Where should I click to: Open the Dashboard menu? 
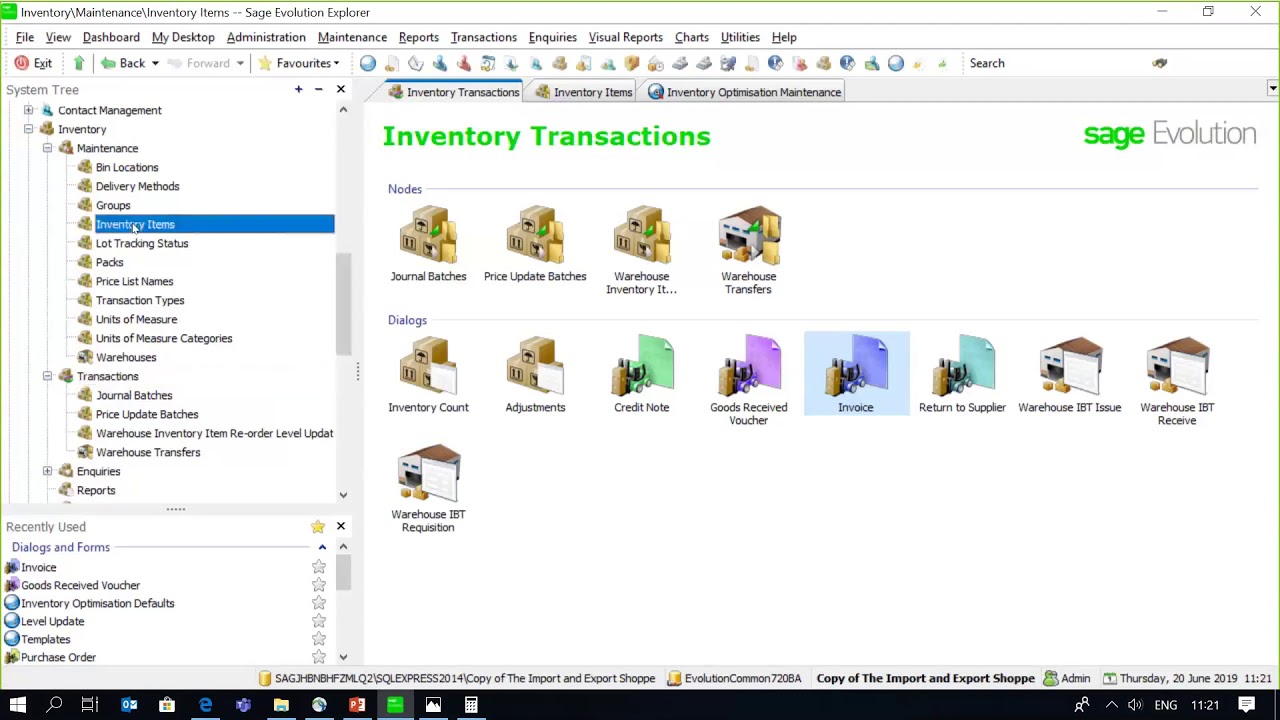pos(111,37)
